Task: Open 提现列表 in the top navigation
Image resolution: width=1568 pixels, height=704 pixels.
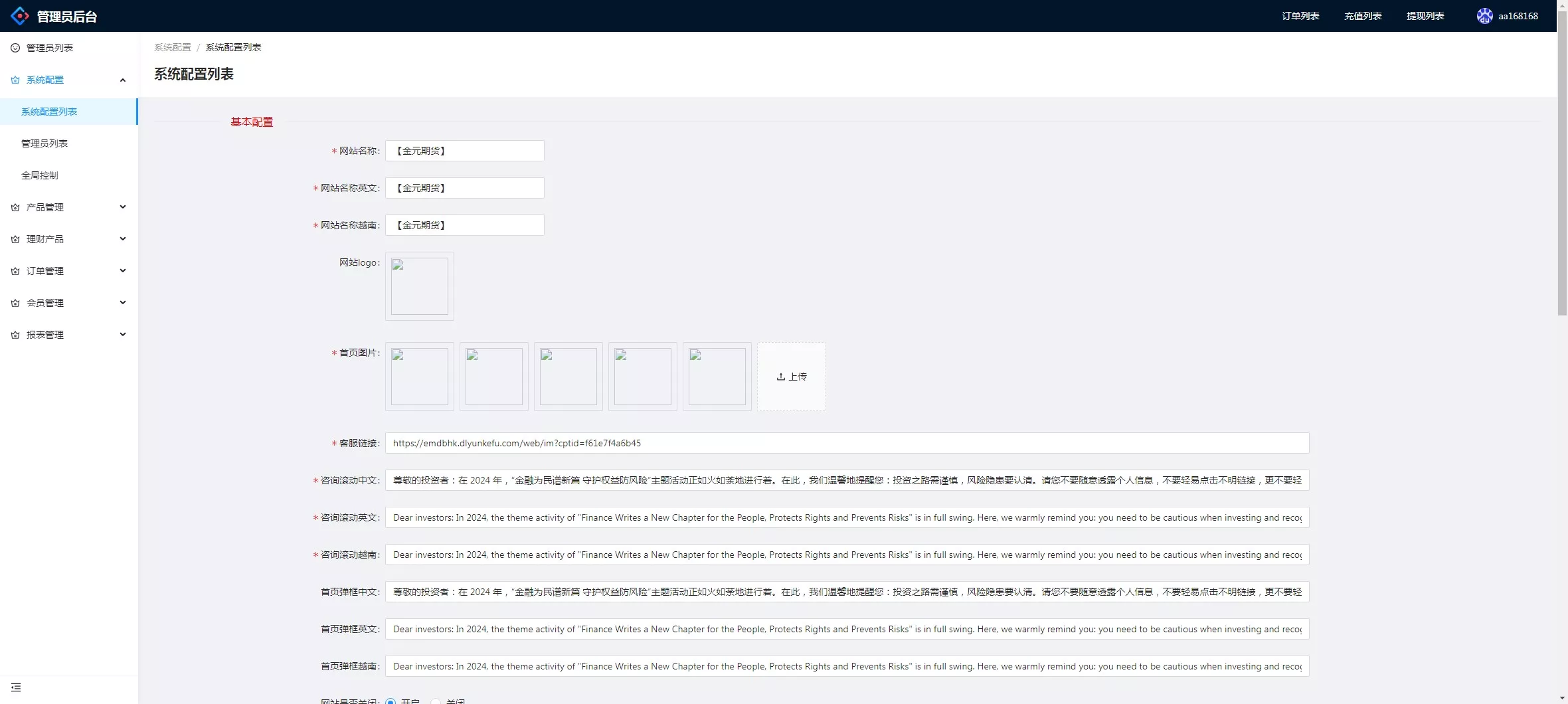Action: (x=1425, y=16)
